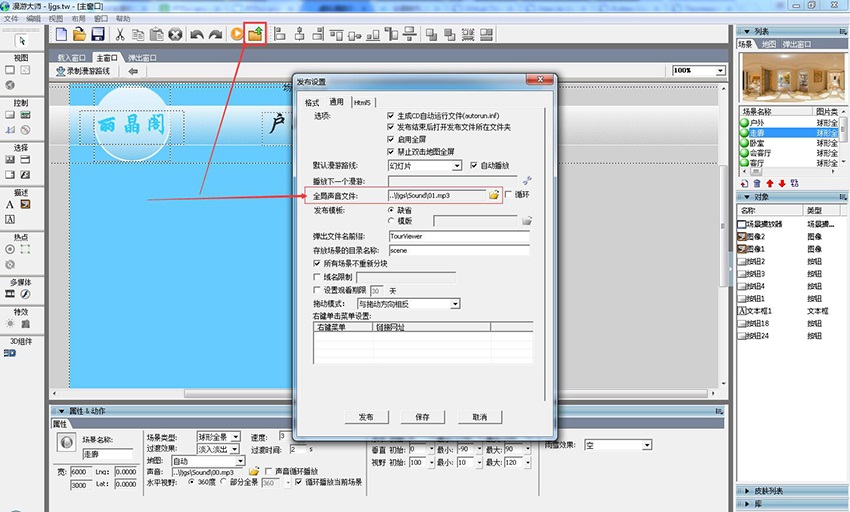Enable the 循环 loop checkbox
Image resolution: width=850 pixels, height=512 pixels.
pos(508,195)
